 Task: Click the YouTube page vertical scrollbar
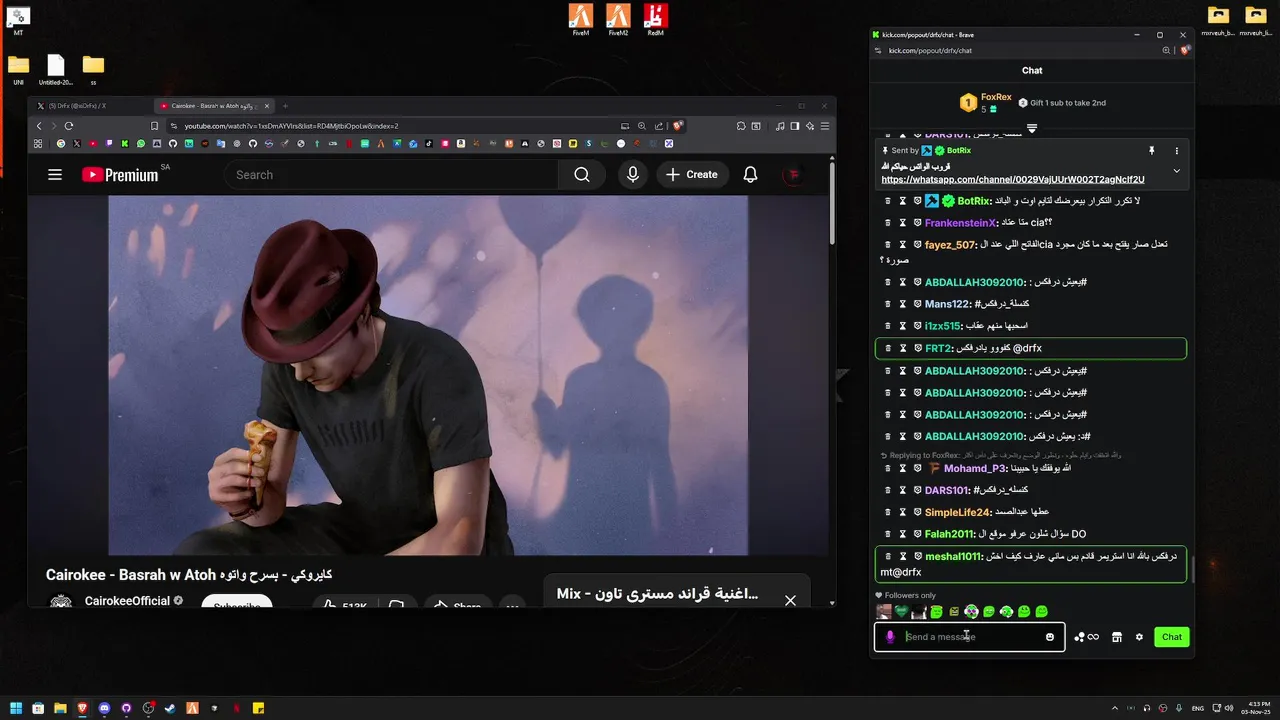(832, 205)
